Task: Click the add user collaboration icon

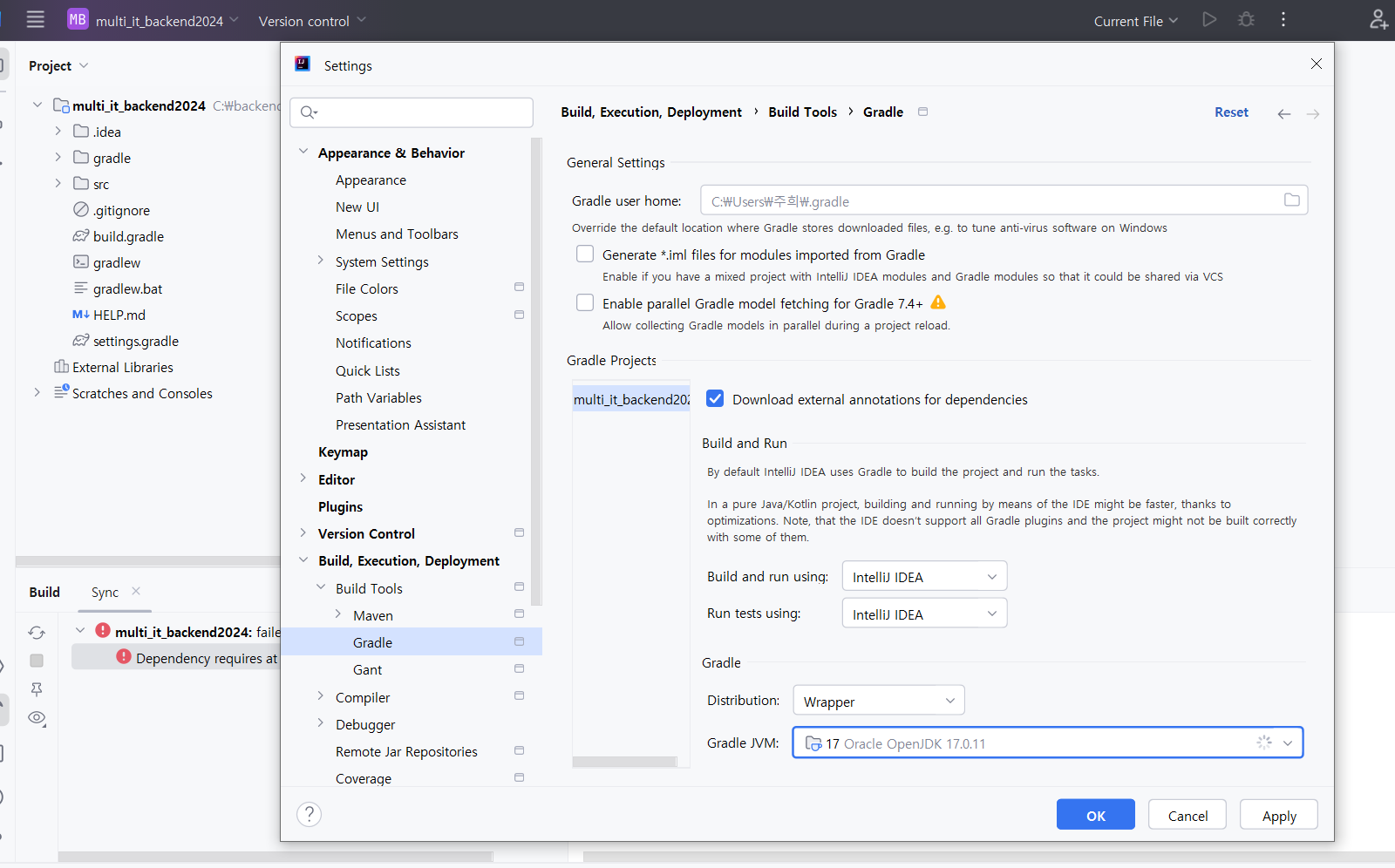Action: [x=1378, y=19]
